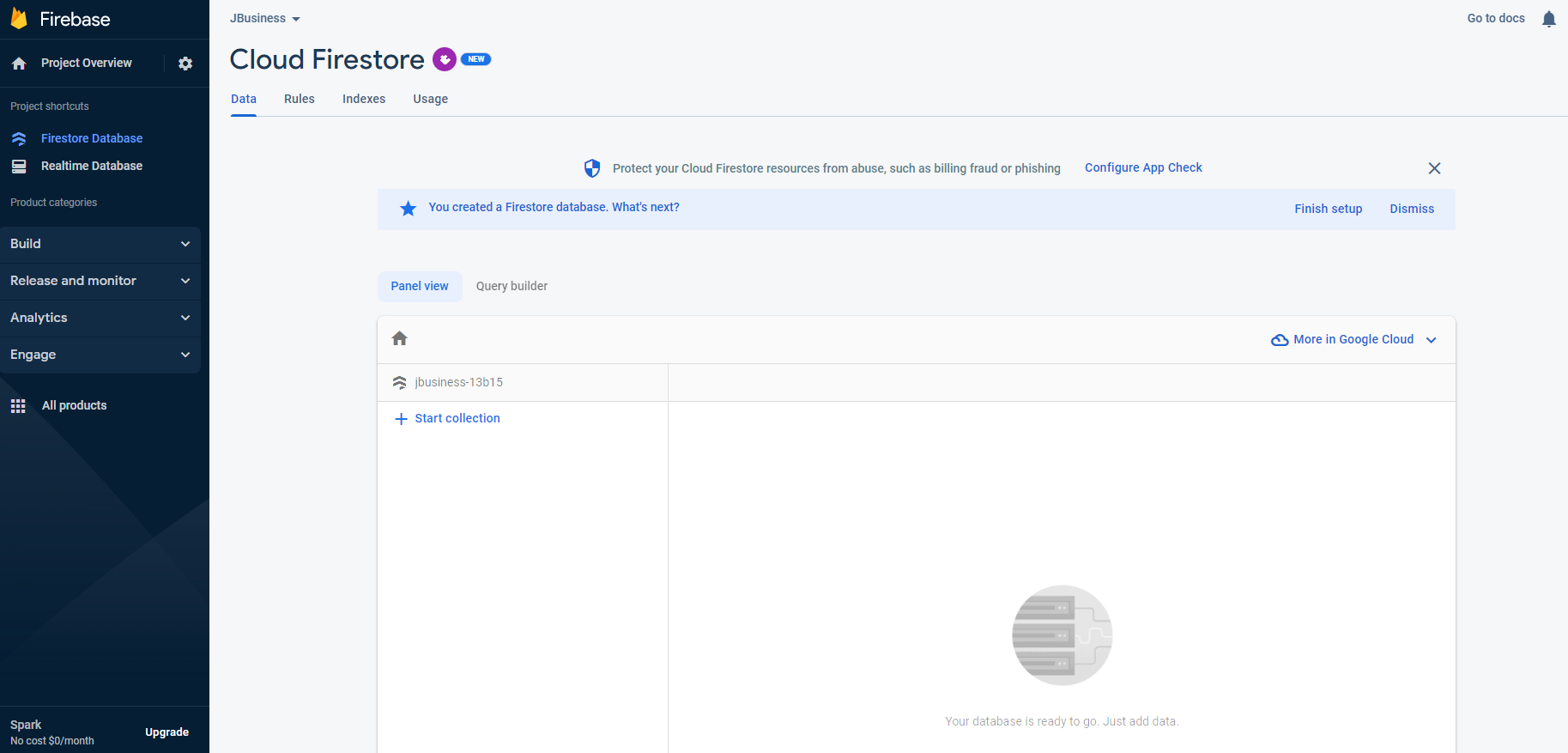The height and width of the screenshot is (753, 1568).
Task: Expand the Build category
Action: click(100, 244)
